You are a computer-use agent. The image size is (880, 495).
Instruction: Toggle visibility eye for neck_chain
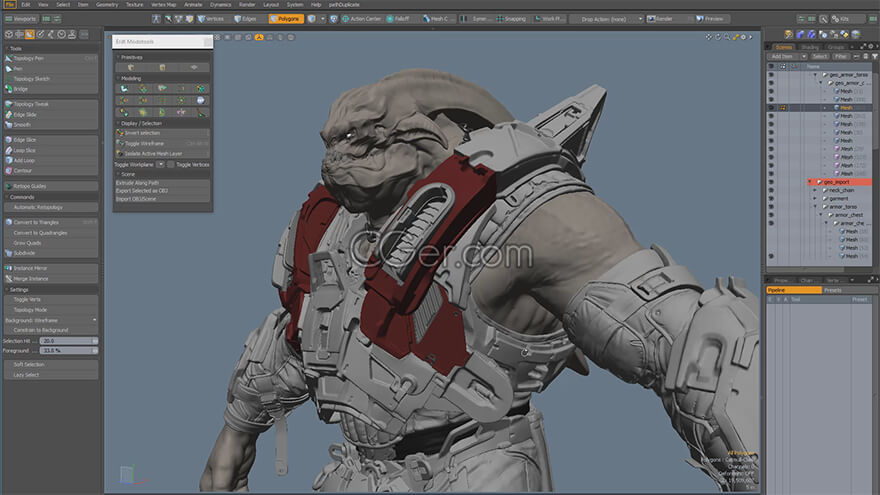click(x=771, y=190)
